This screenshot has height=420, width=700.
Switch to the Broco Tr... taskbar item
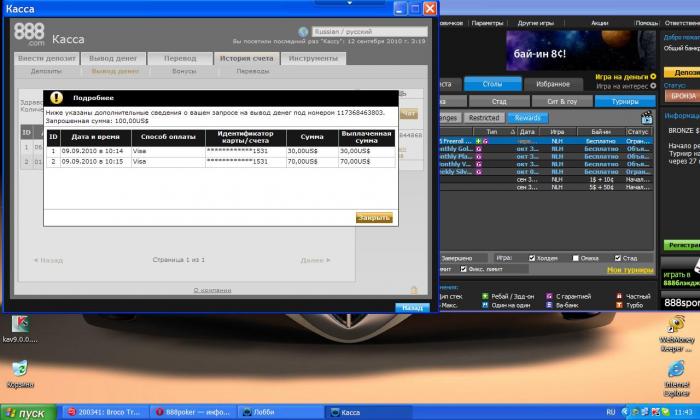(104, 412)
